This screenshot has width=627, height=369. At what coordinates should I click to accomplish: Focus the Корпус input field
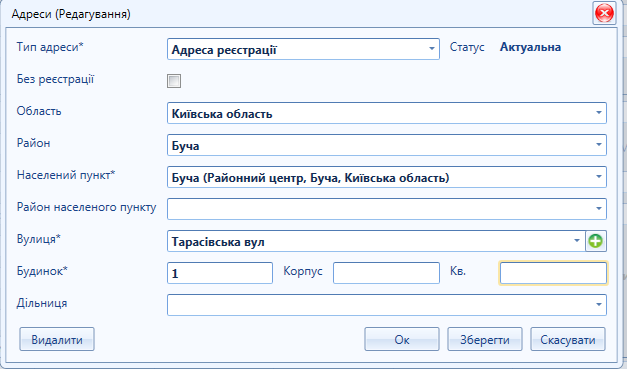click(386, 273)
